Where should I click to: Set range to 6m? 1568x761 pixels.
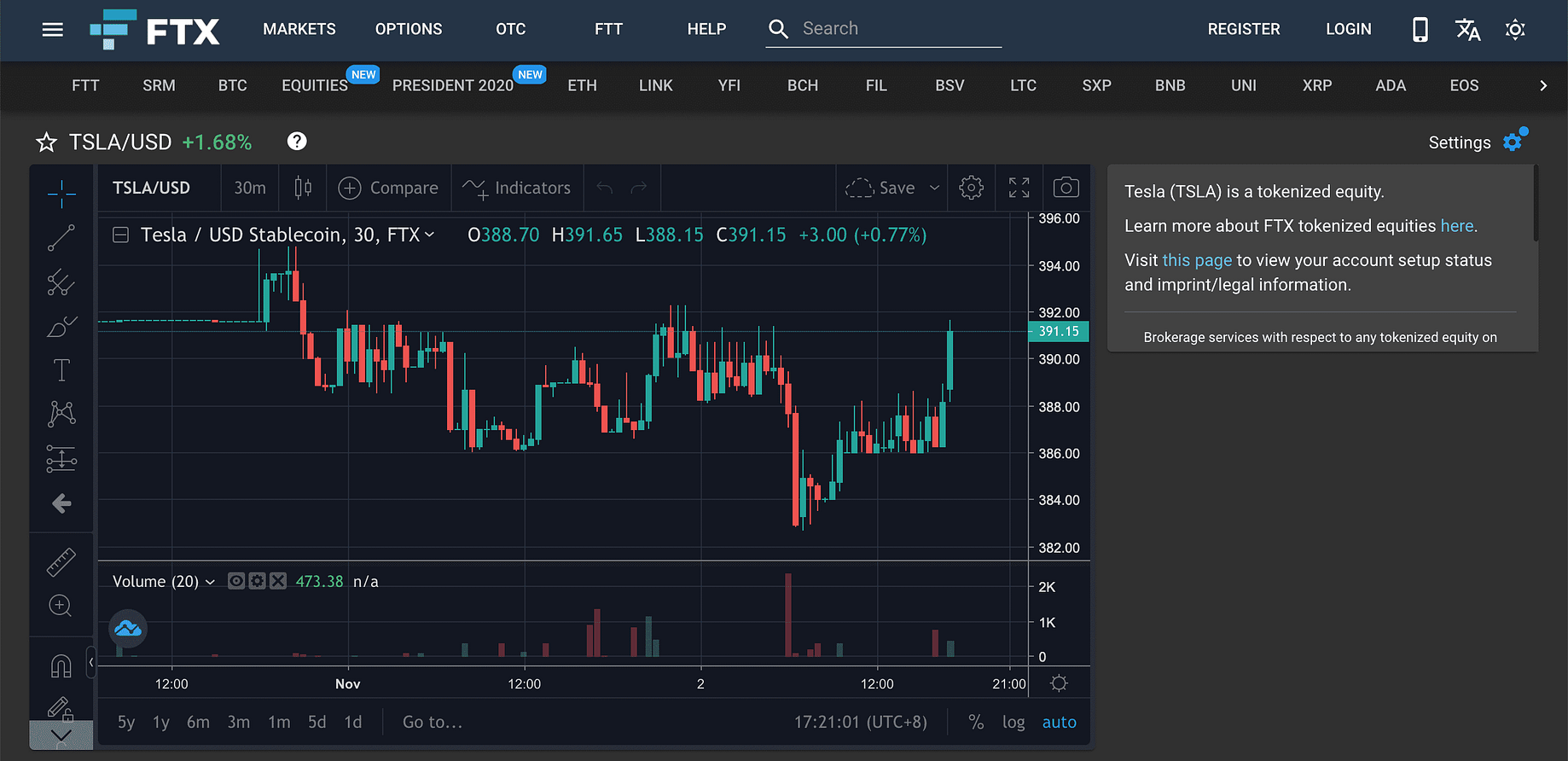click(x=198, y=723)
